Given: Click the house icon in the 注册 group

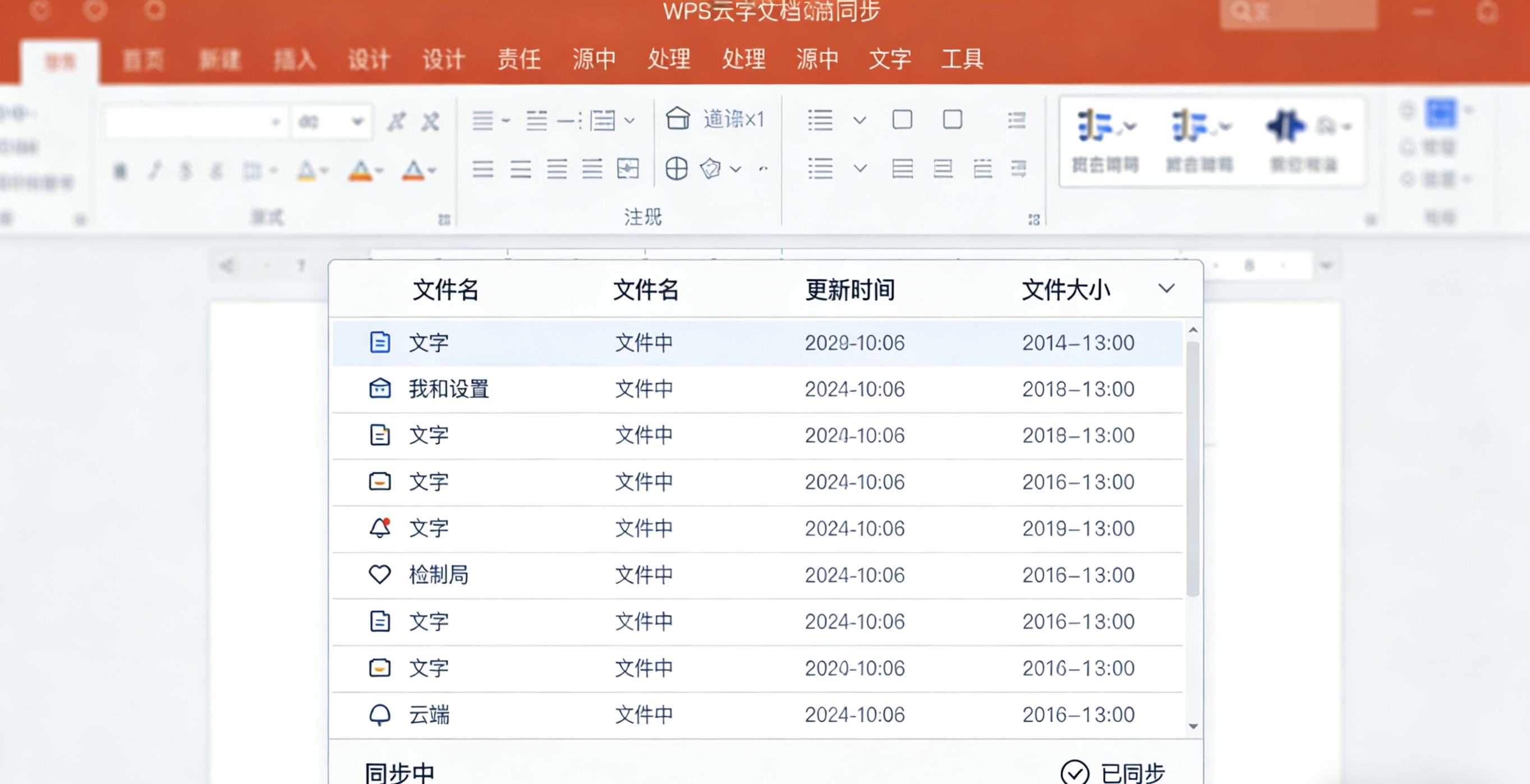Looking at the screenshot, I should tap(677, 119).
